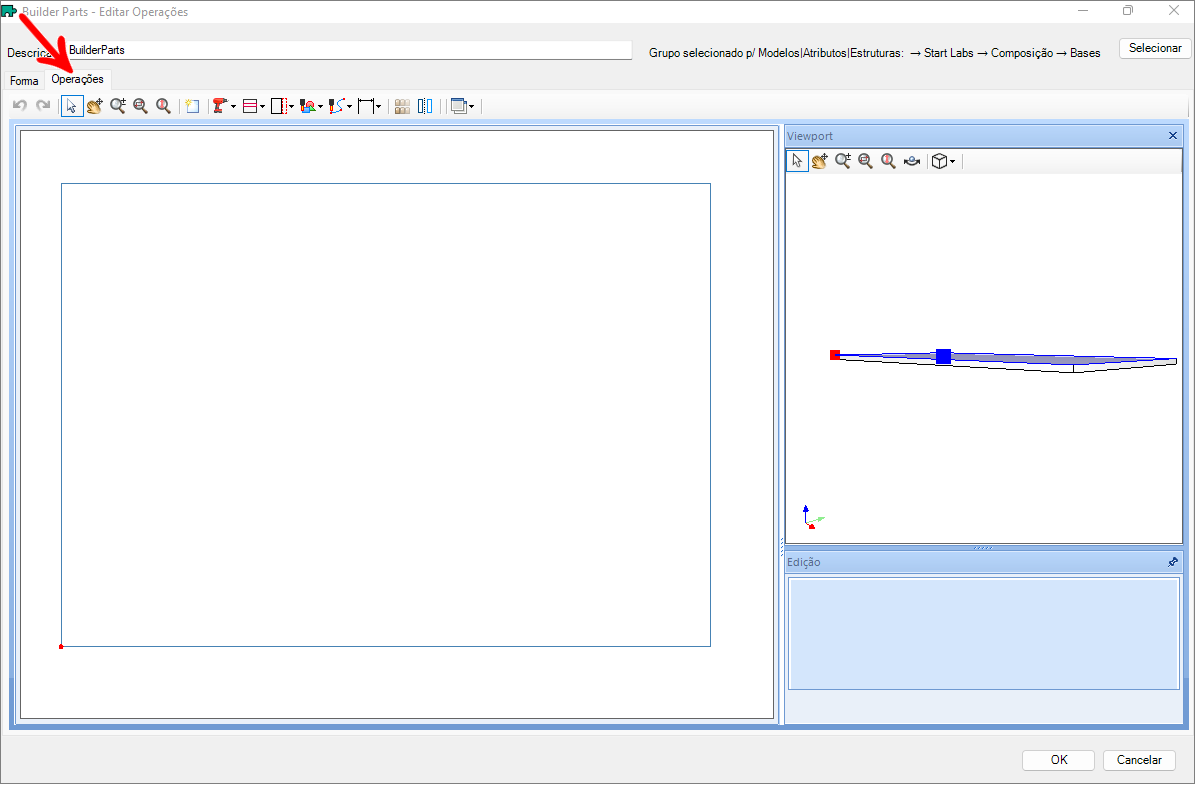The height and width of the screenshot is (792, 1203).
Task: Activate the pan hand tool in main toolbar
Action: click(x=95, y=106)
